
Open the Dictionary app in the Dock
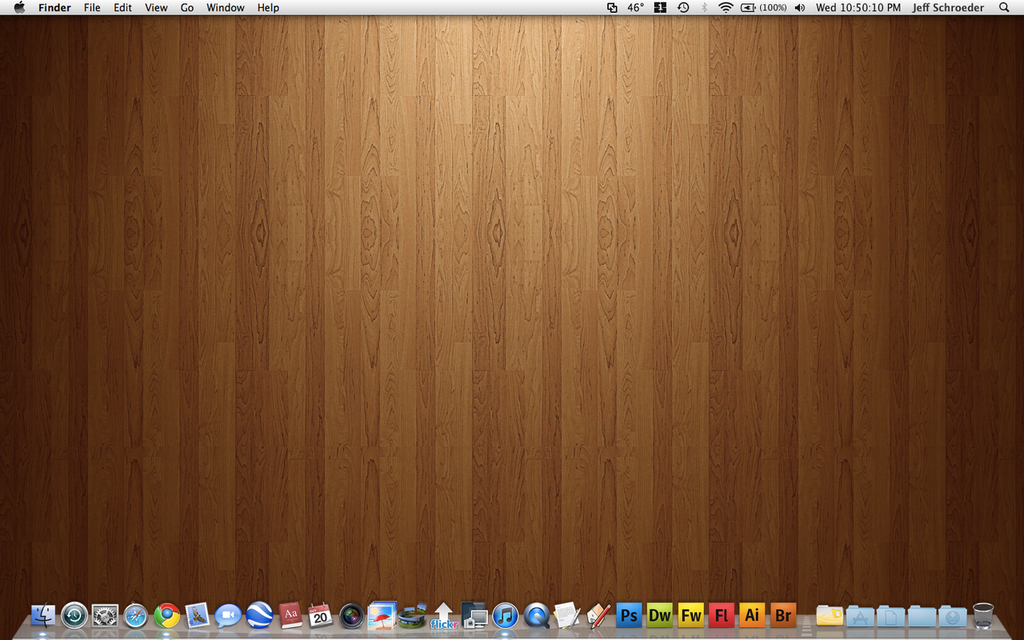(x=290, y=615)
